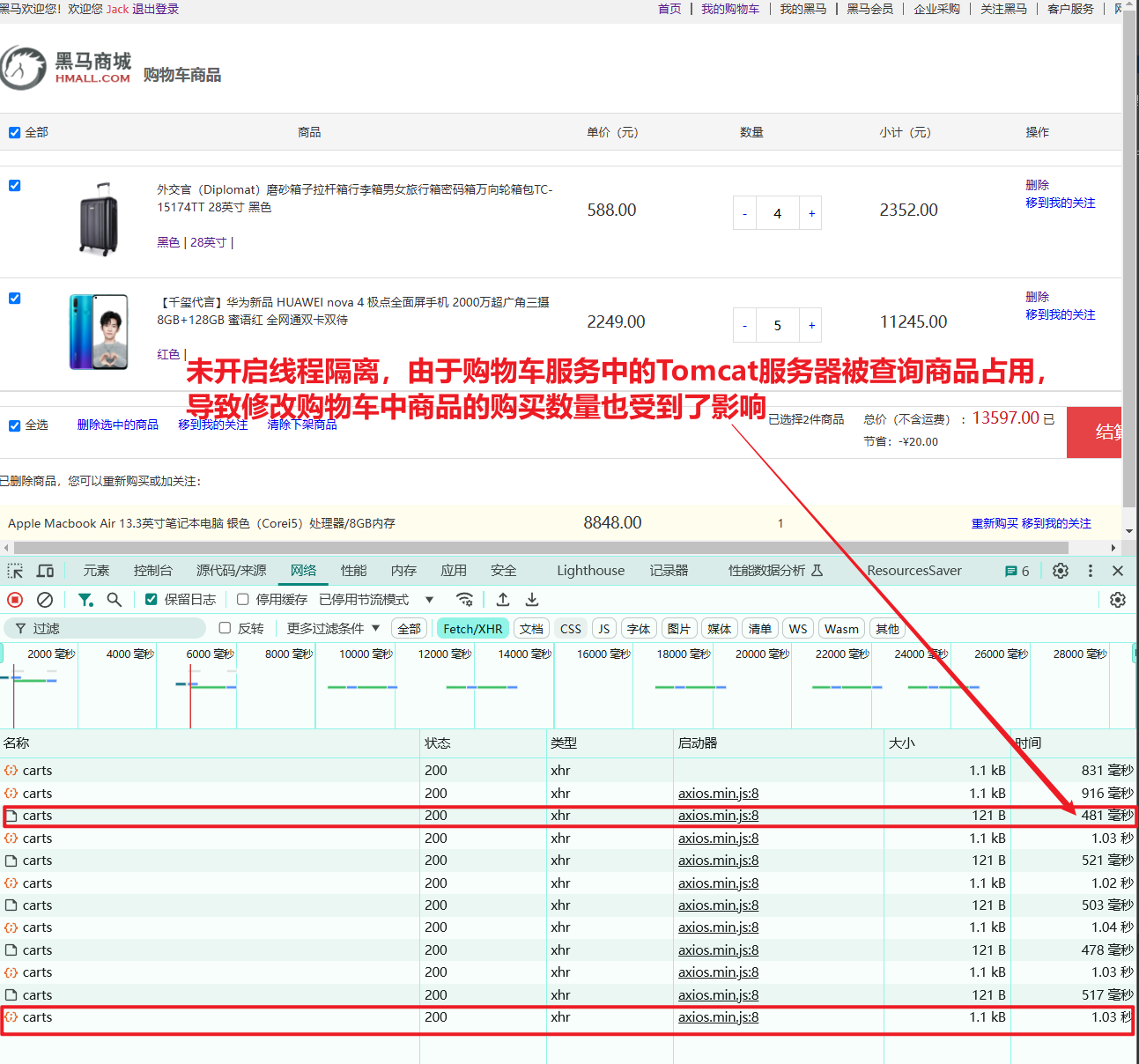Increase HUAWEI nova 4 quantity with plus
Screen dimensions: 1139x1064
click(811, 326)
